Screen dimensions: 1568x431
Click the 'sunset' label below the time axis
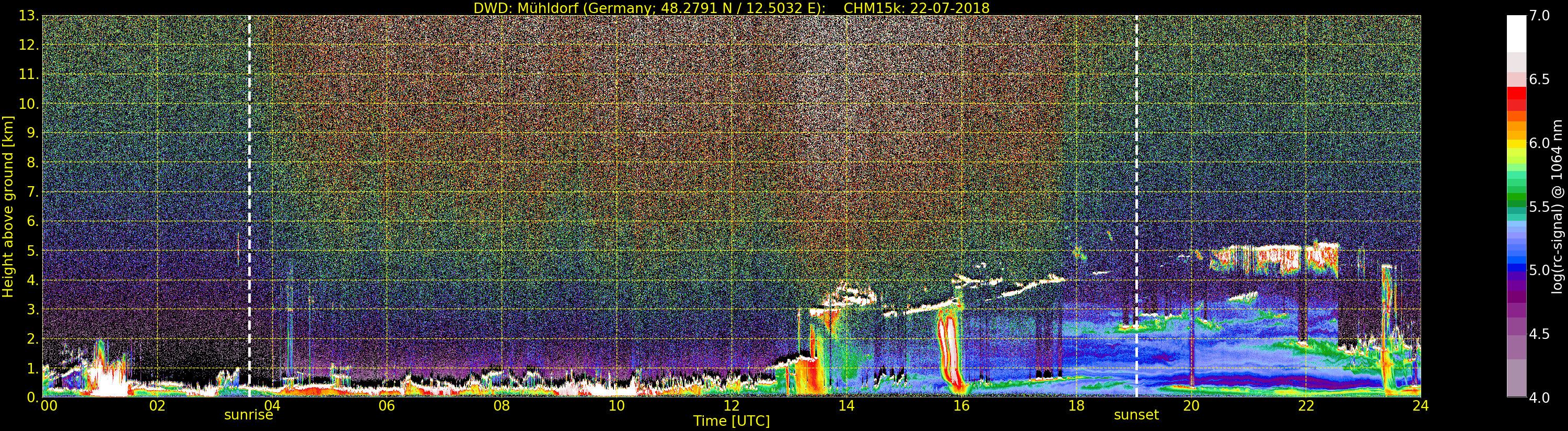tap(1136, 415)
